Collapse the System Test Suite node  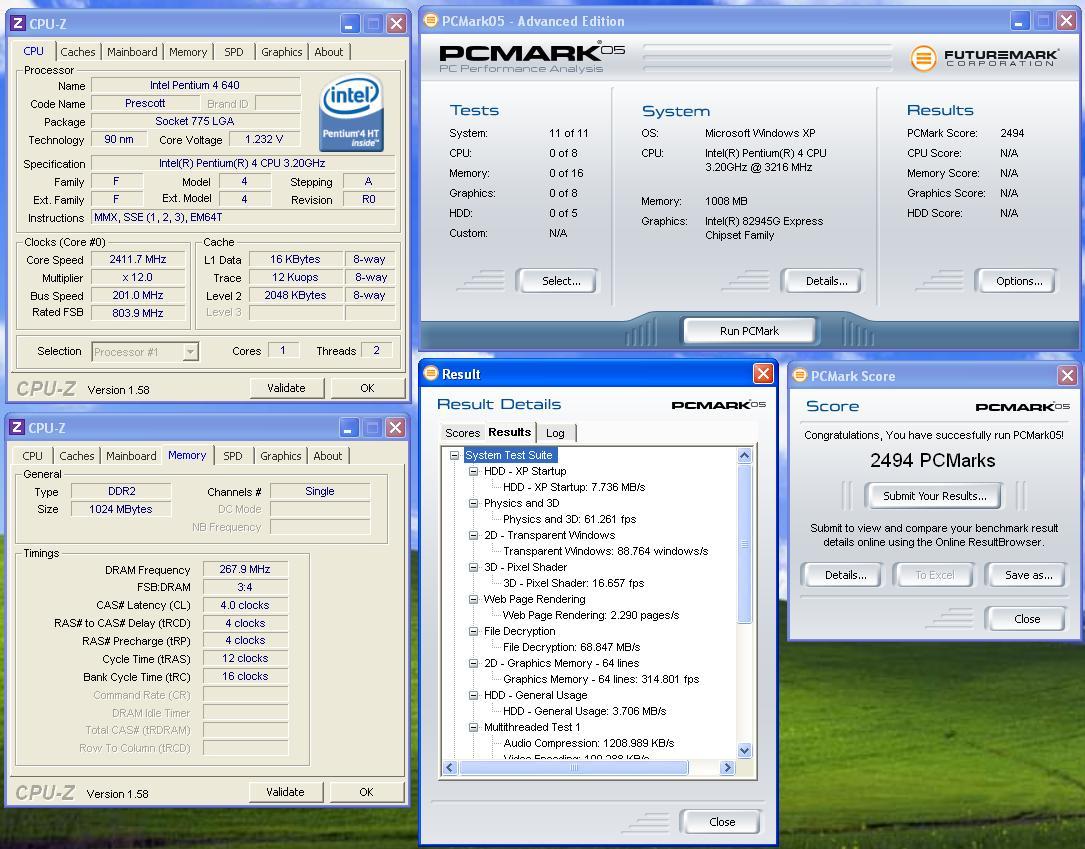pos(455,455)
